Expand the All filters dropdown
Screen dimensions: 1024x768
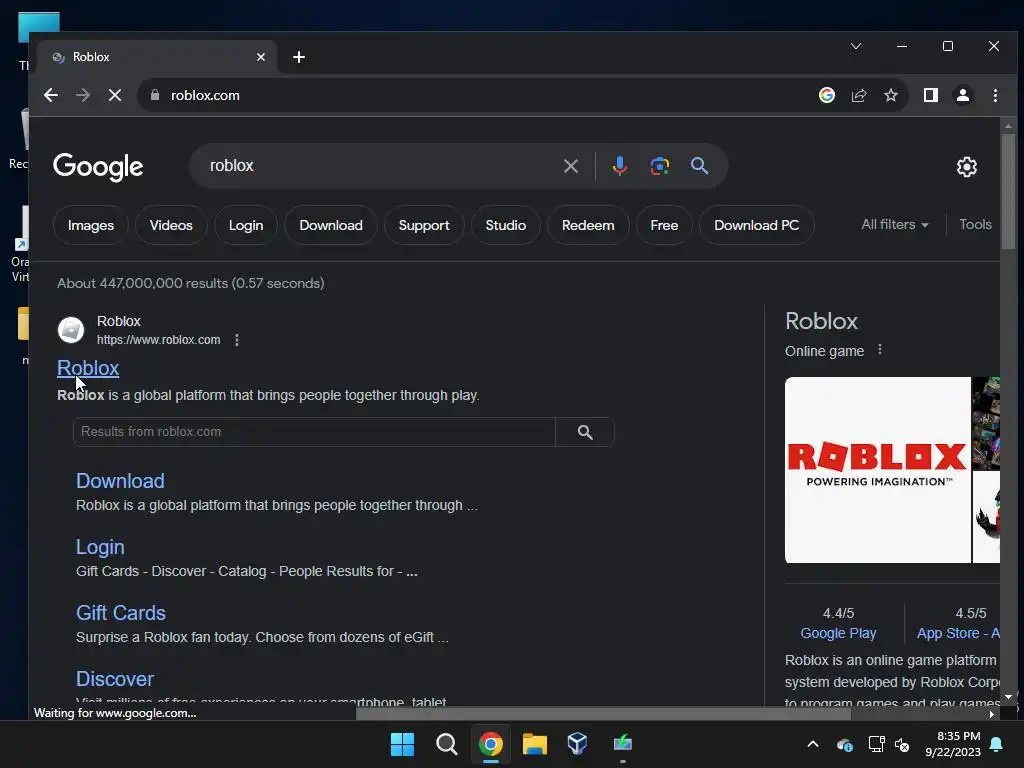click(x=895, y=225)
